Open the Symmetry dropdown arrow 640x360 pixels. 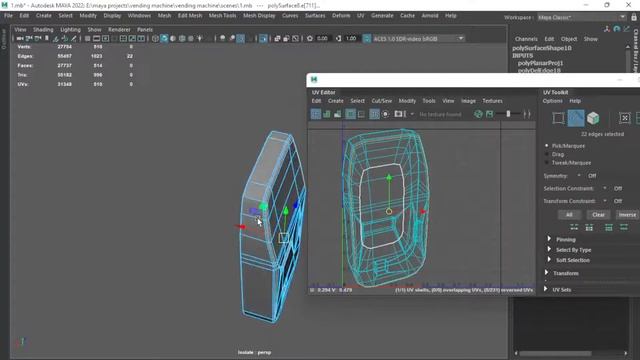tap(579, 176)
